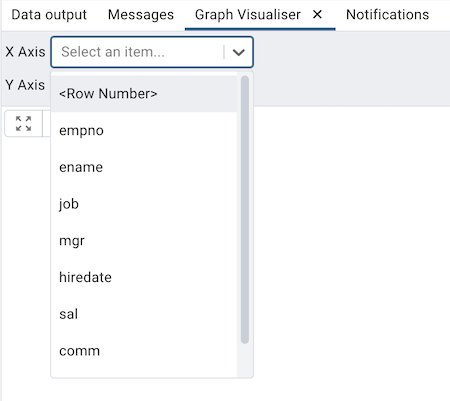Pick the sal column option
Screen dimensions: 450x401
click(144, 314)
